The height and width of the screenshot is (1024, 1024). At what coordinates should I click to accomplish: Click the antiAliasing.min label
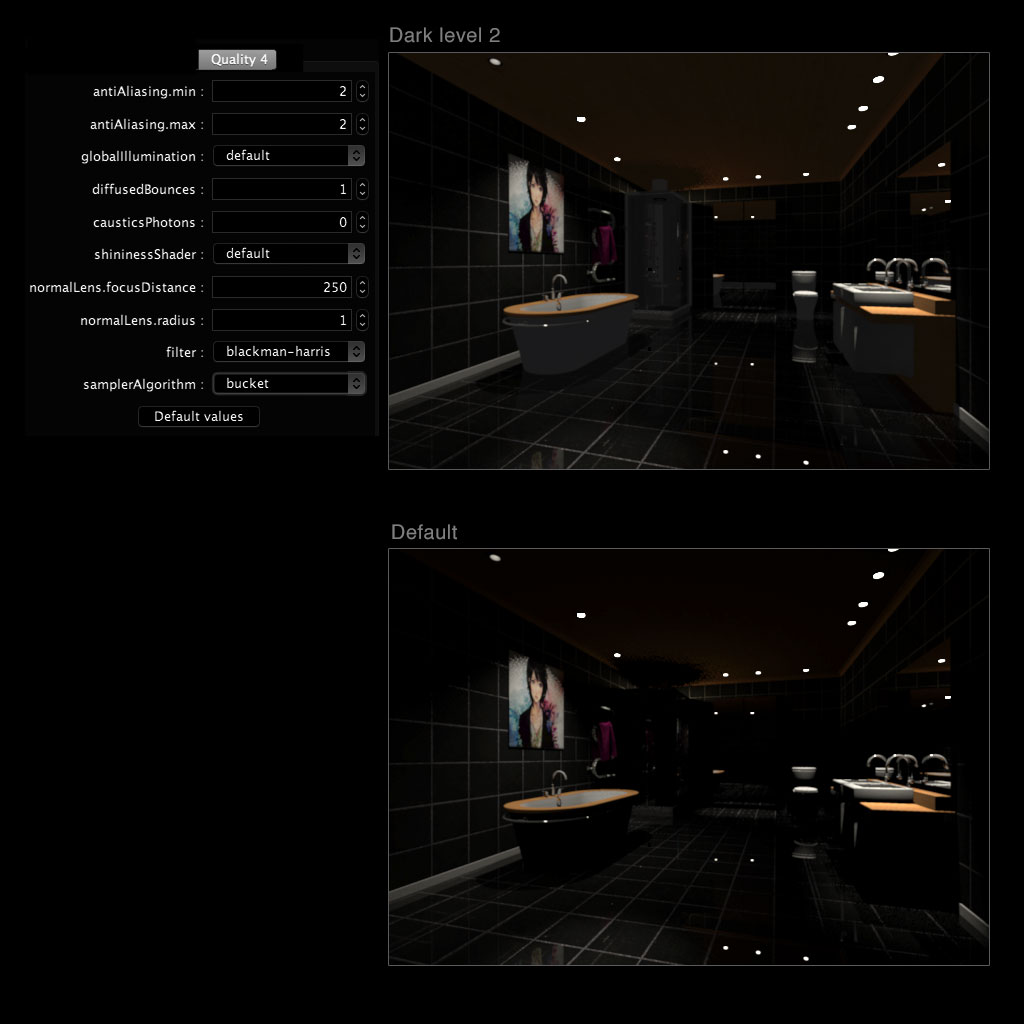(148, 91)
